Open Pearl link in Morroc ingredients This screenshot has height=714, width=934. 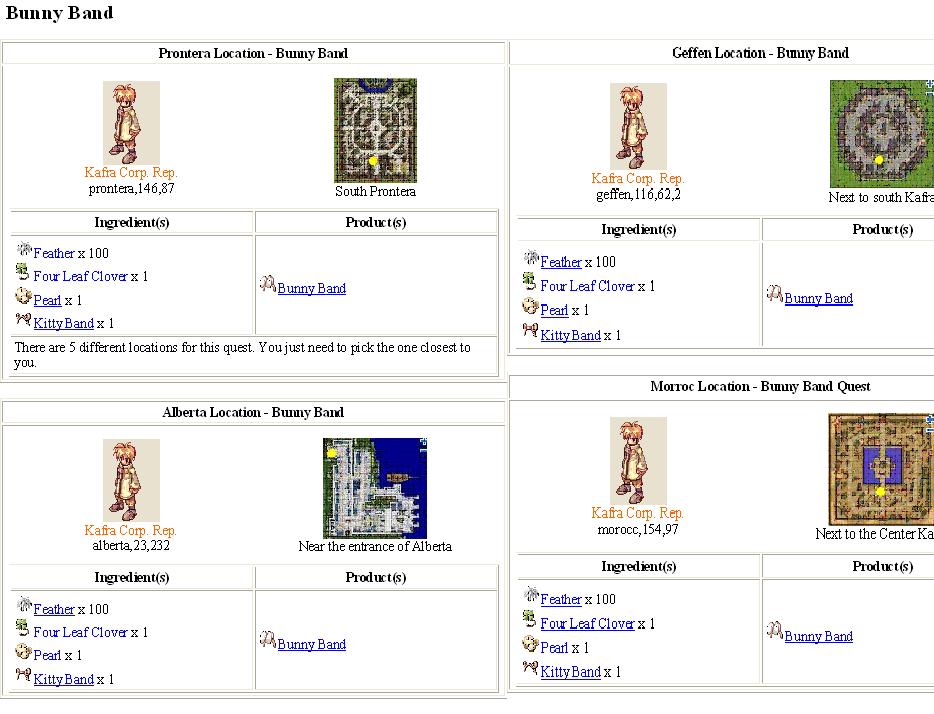[554, 647]
